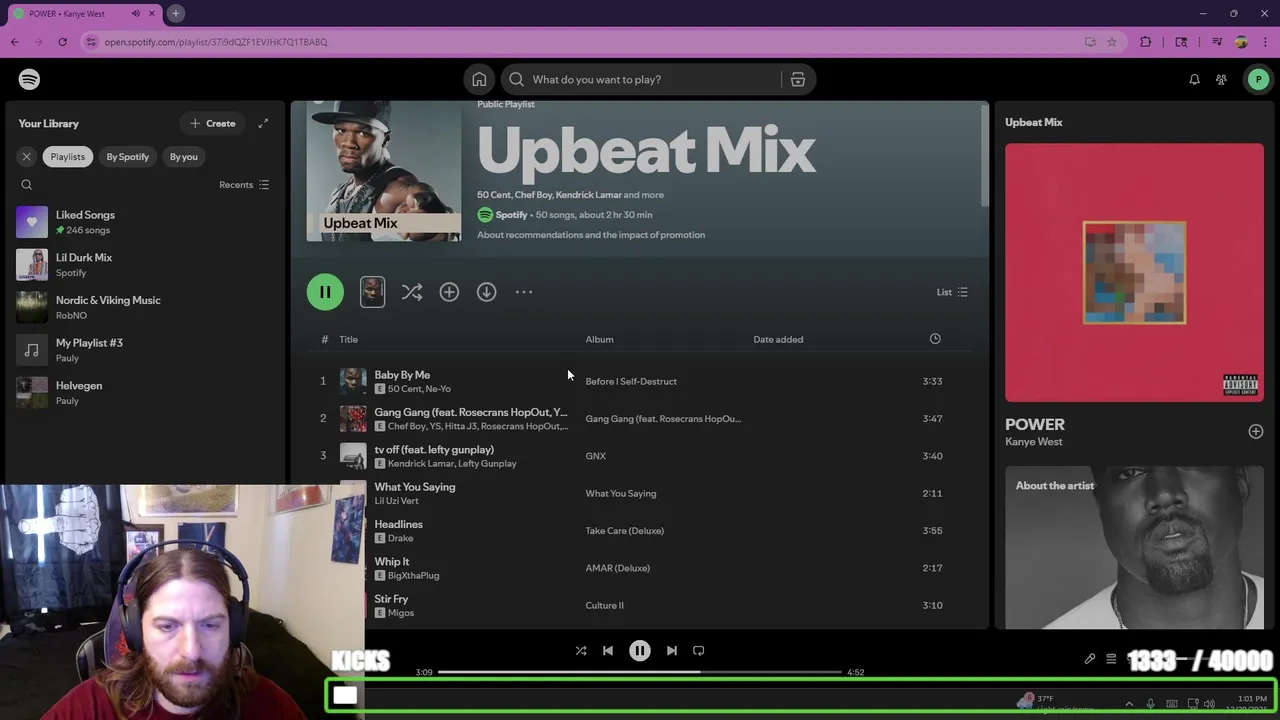Toggle repeat in the player bar

[699, 650]
